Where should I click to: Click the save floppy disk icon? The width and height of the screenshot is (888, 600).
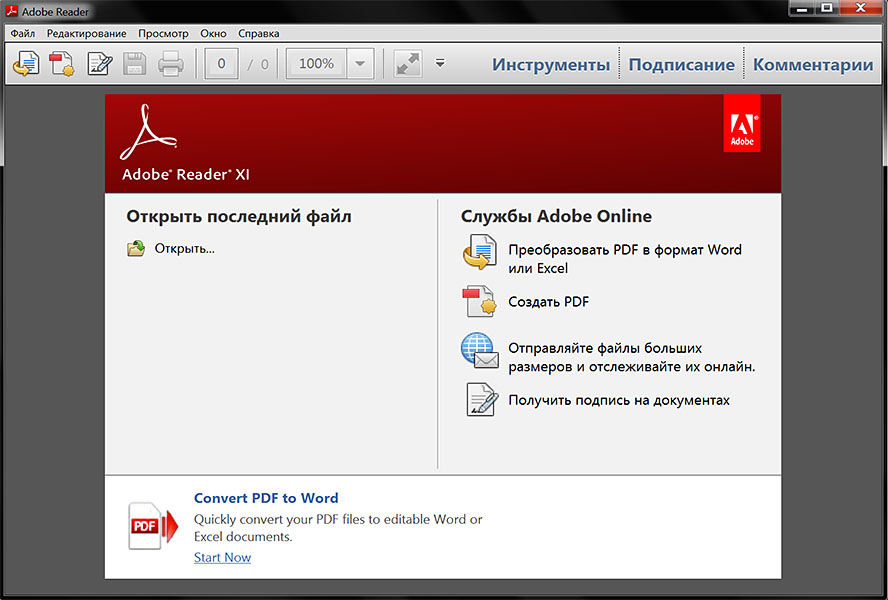click(x=134, y=64)
